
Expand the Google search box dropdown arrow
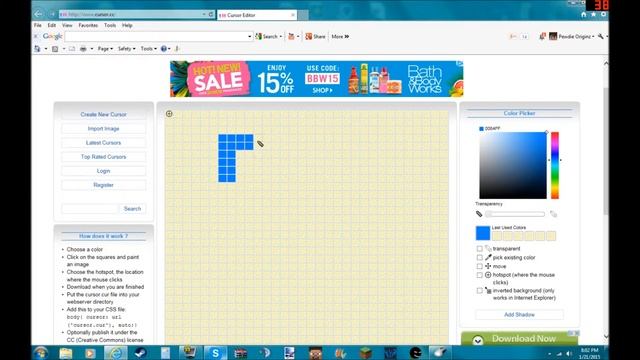point(249,36)
